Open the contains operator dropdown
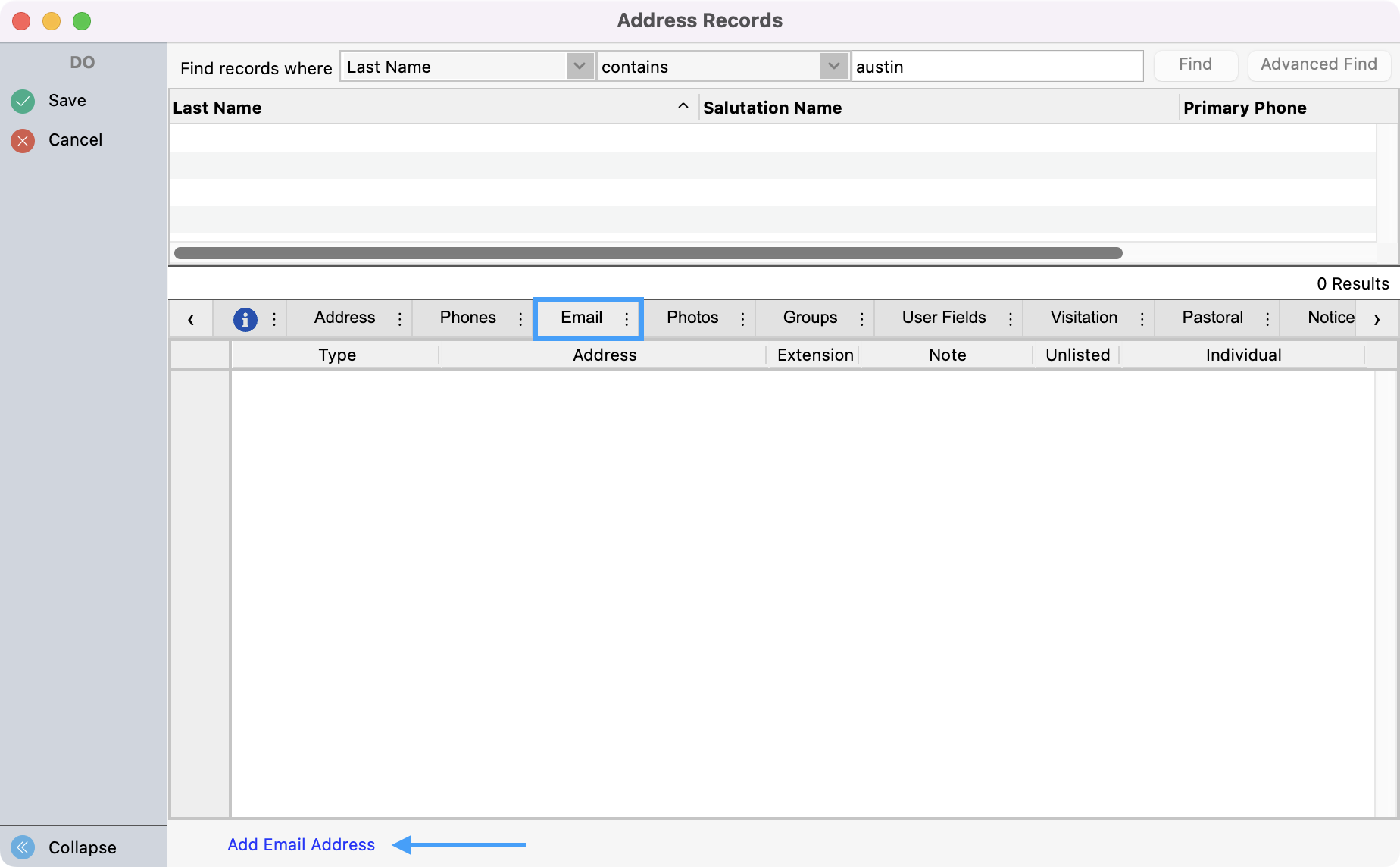This screenshot has width=1400, height=867. pyautogui.click(x=833, y=67)
